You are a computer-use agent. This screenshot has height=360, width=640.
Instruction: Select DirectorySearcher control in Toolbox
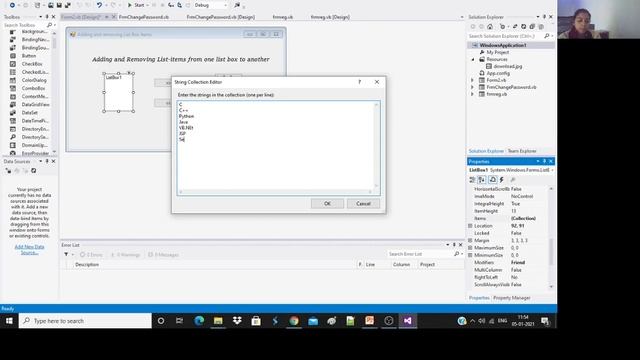point(35,138)
